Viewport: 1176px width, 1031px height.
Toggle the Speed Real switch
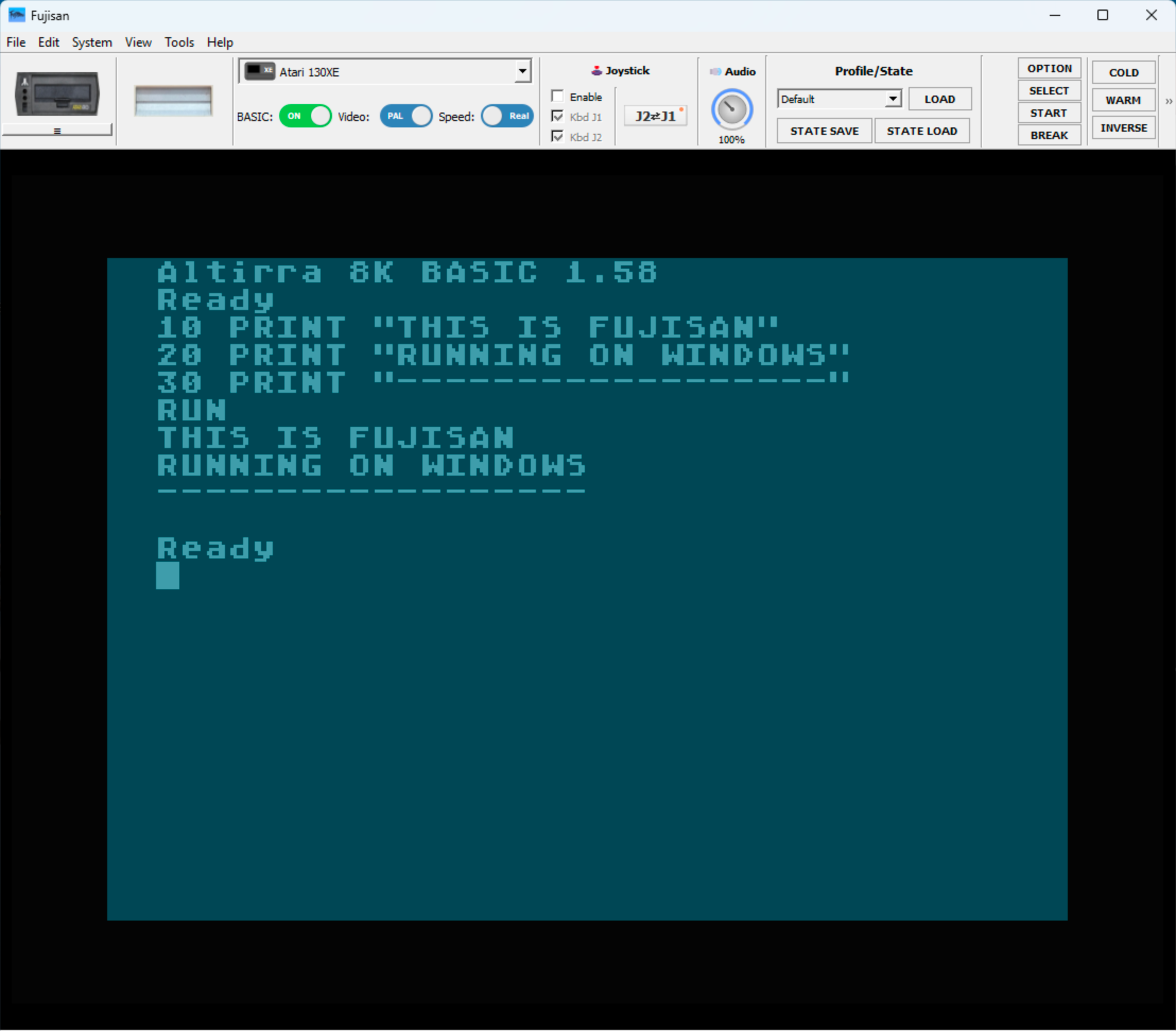coord(507,116)
